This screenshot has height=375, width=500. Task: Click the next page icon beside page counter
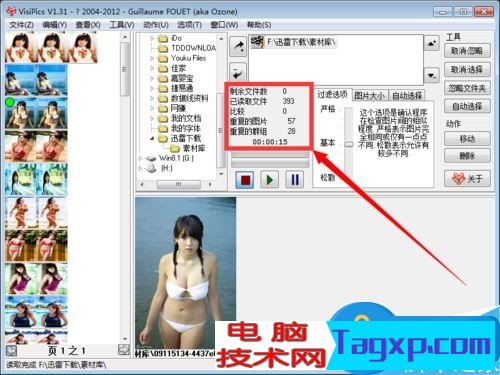click(124, 350)
